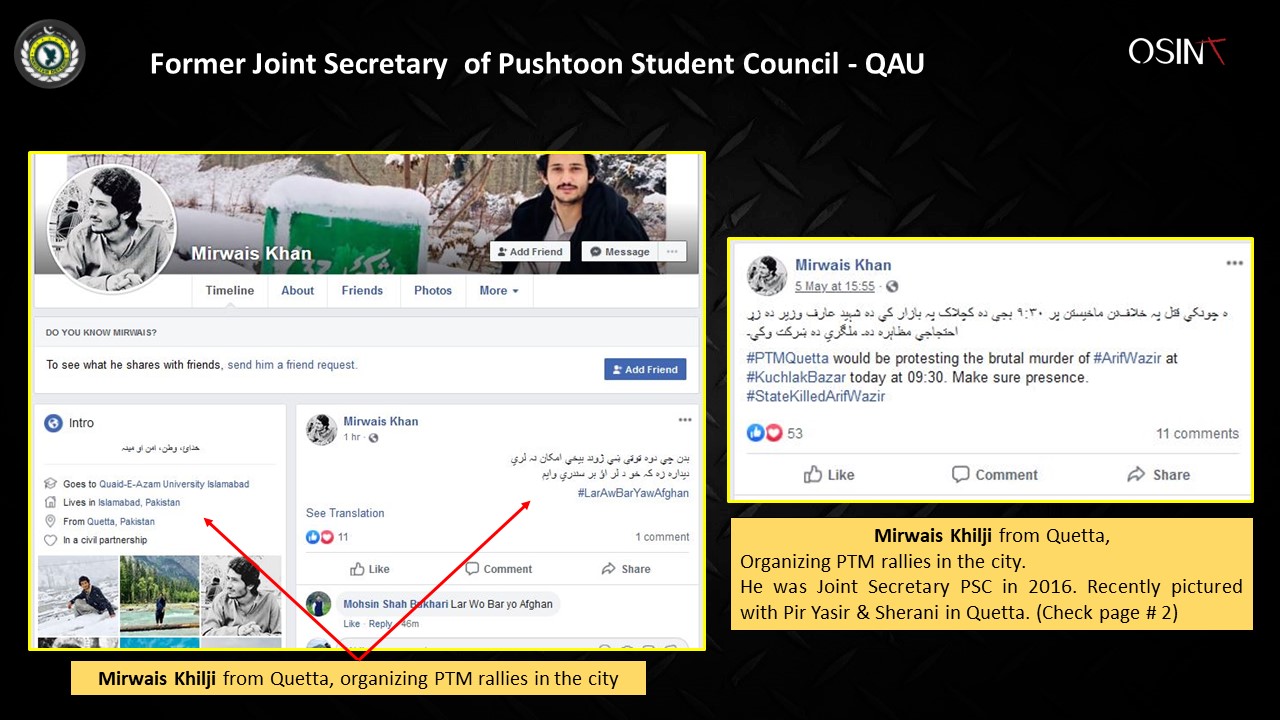Click the Share arrow icon on timeline post

[x=608, y=568]
